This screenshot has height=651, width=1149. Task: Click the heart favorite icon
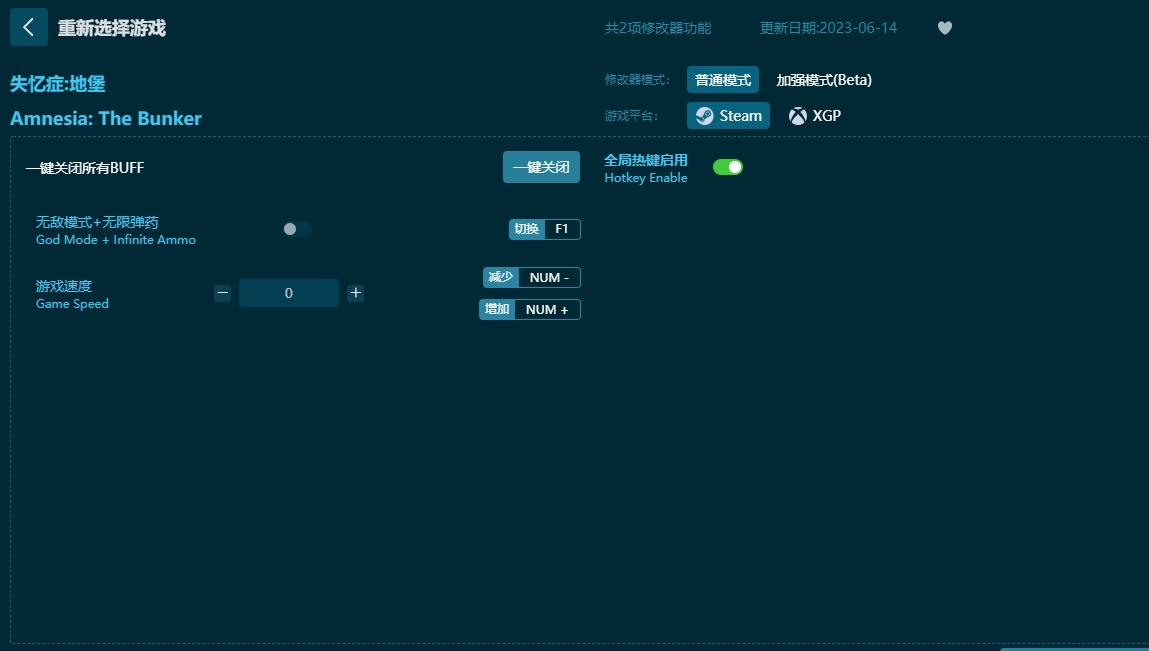coord(945,28)
